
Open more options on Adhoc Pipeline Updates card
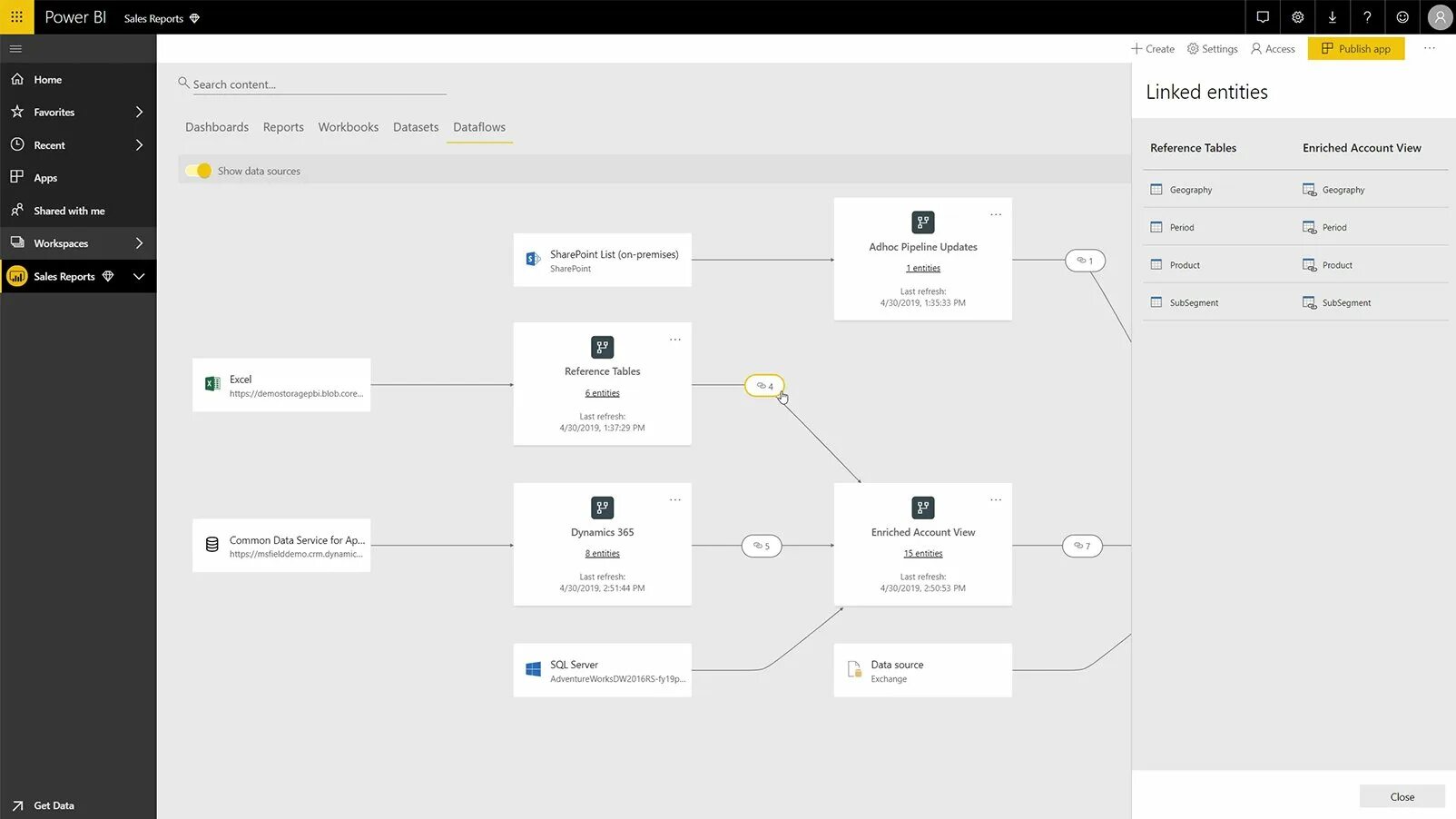(x=996, y=215)
